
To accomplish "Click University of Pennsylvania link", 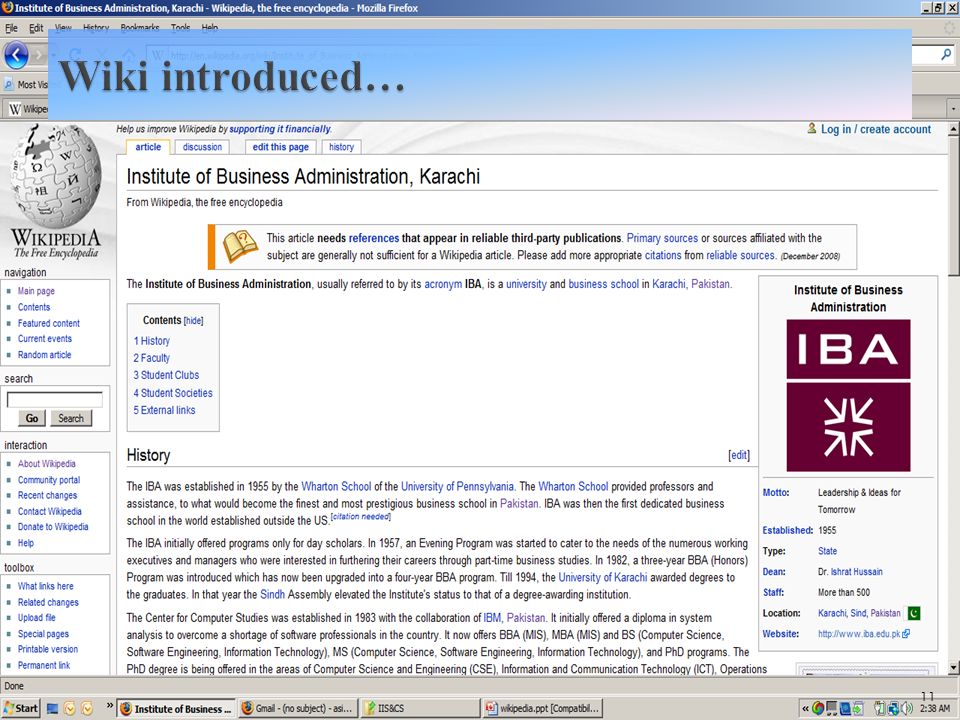I will tap(457, 487).
